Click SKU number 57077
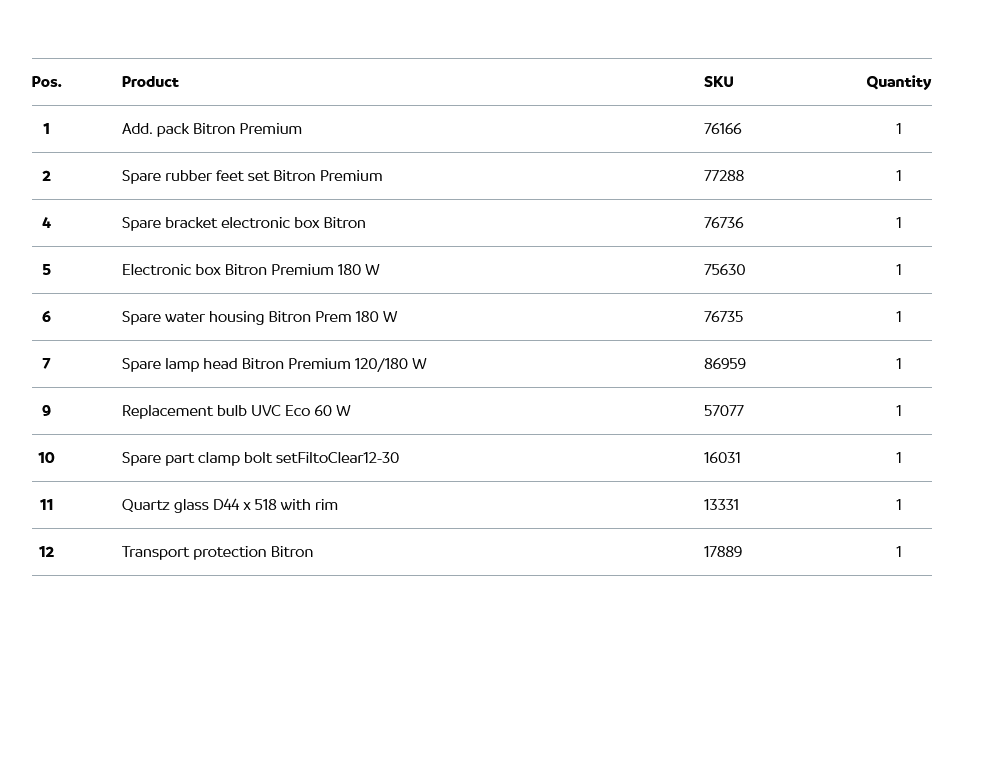This screenshot has height=768, width=985. [x=723, y=411]
